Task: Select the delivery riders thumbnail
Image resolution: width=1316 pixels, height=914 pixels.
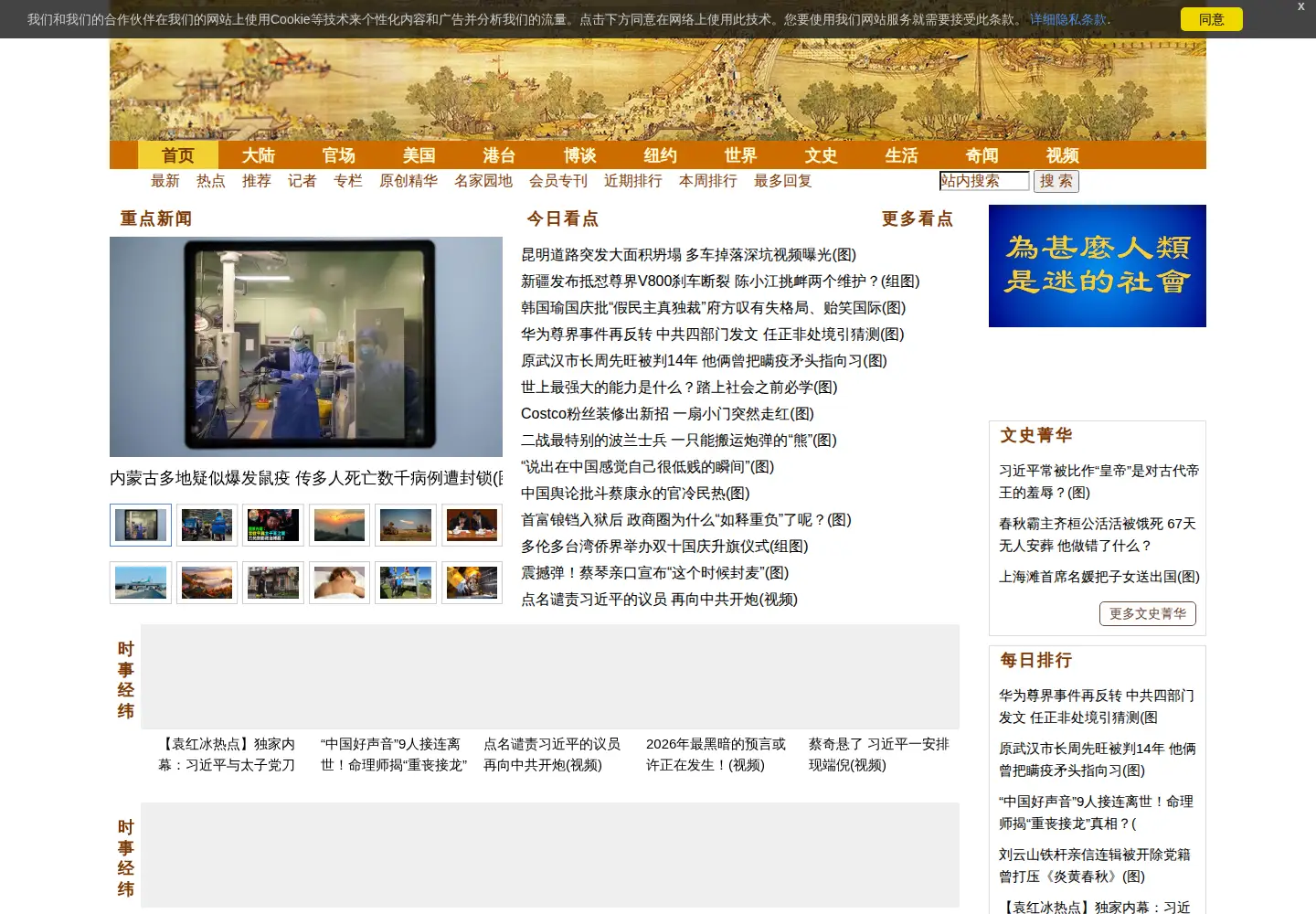Action: pos(207,526)
